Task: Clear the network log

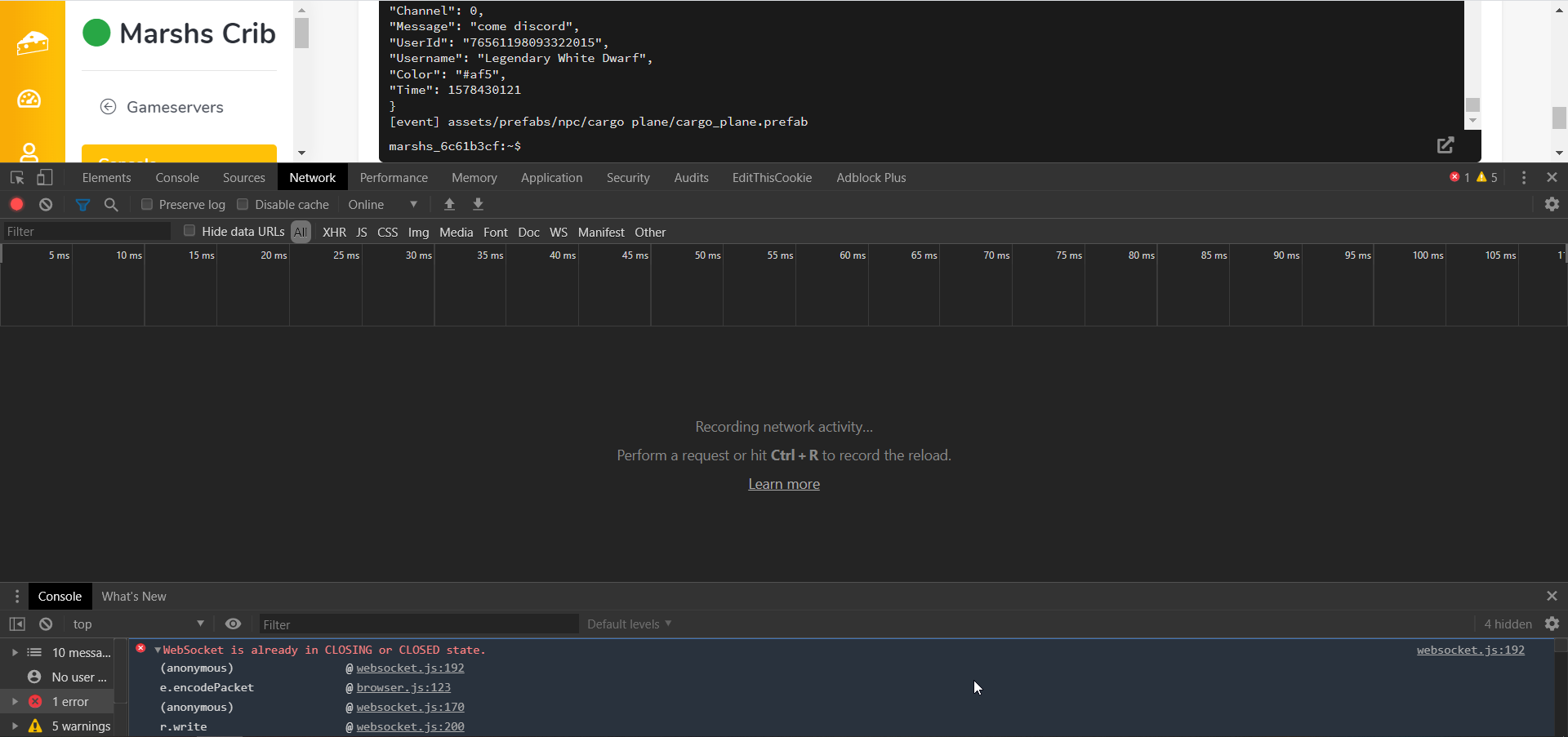Action: click(46, 205)
